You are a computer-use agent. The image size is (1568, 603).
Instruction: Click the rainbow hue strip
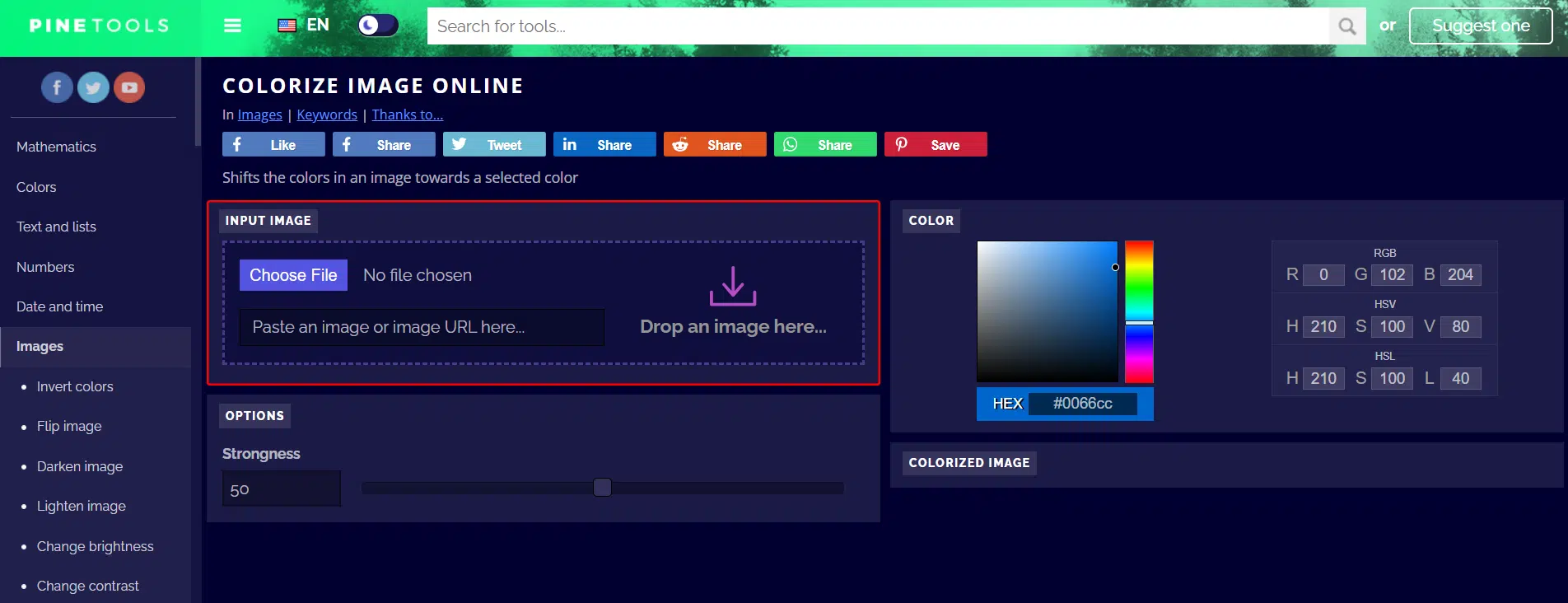click(1139, 311)
